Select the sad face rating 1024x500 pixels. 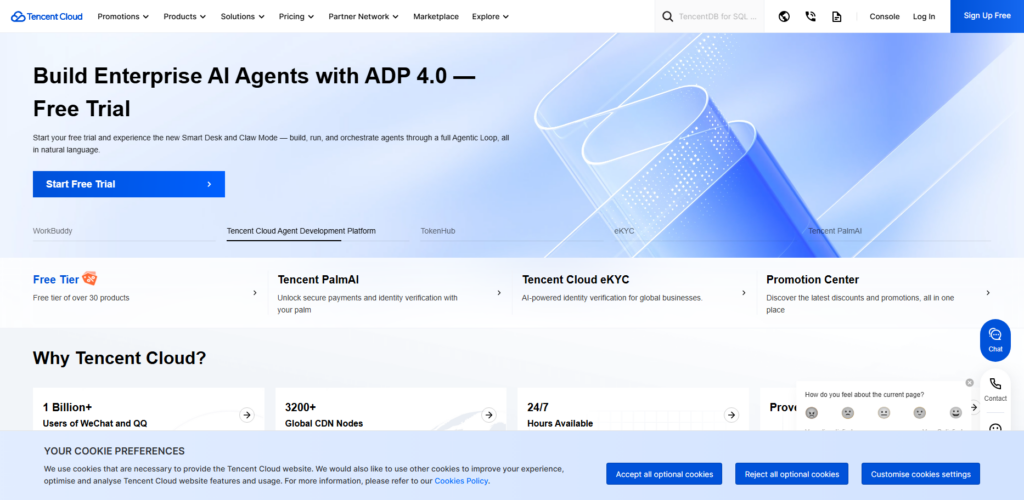pyautogui.click(x=848, y=413)
